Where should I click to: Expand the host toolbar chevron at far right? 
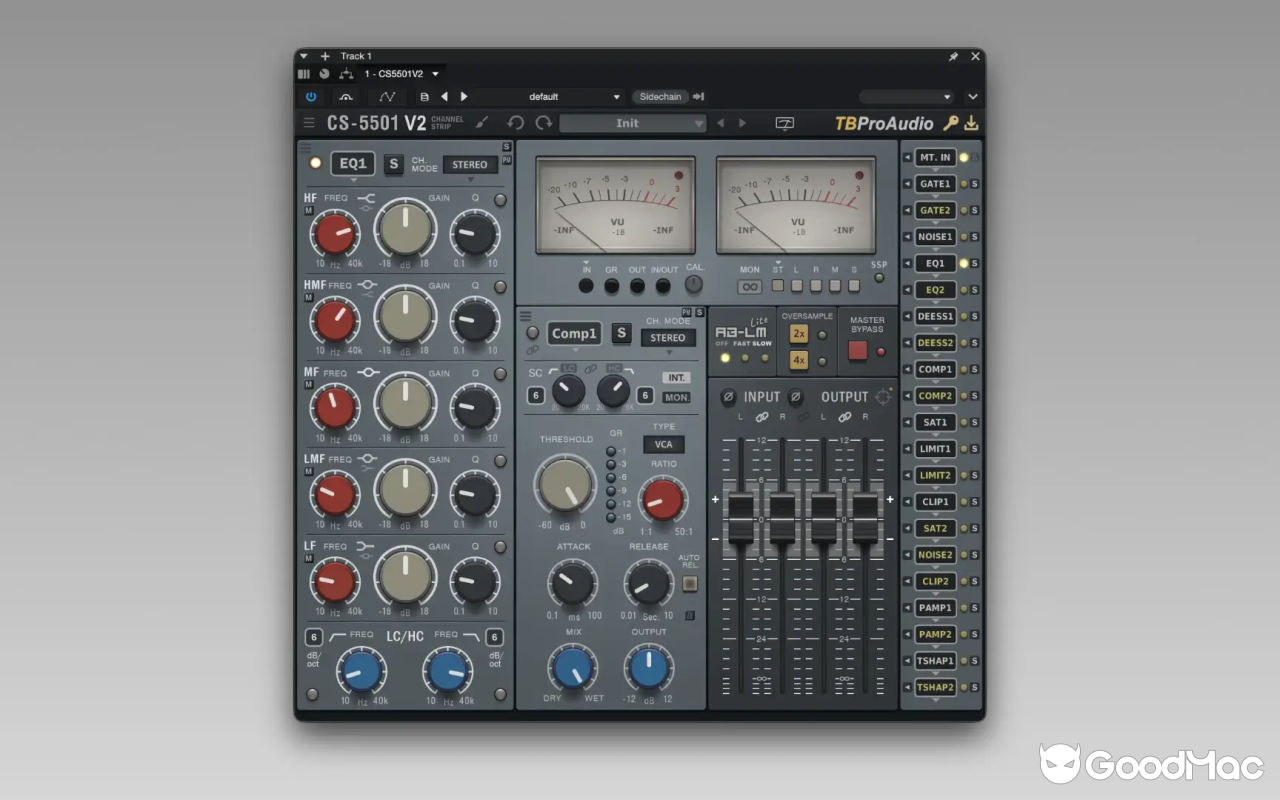tap(973, 97)
